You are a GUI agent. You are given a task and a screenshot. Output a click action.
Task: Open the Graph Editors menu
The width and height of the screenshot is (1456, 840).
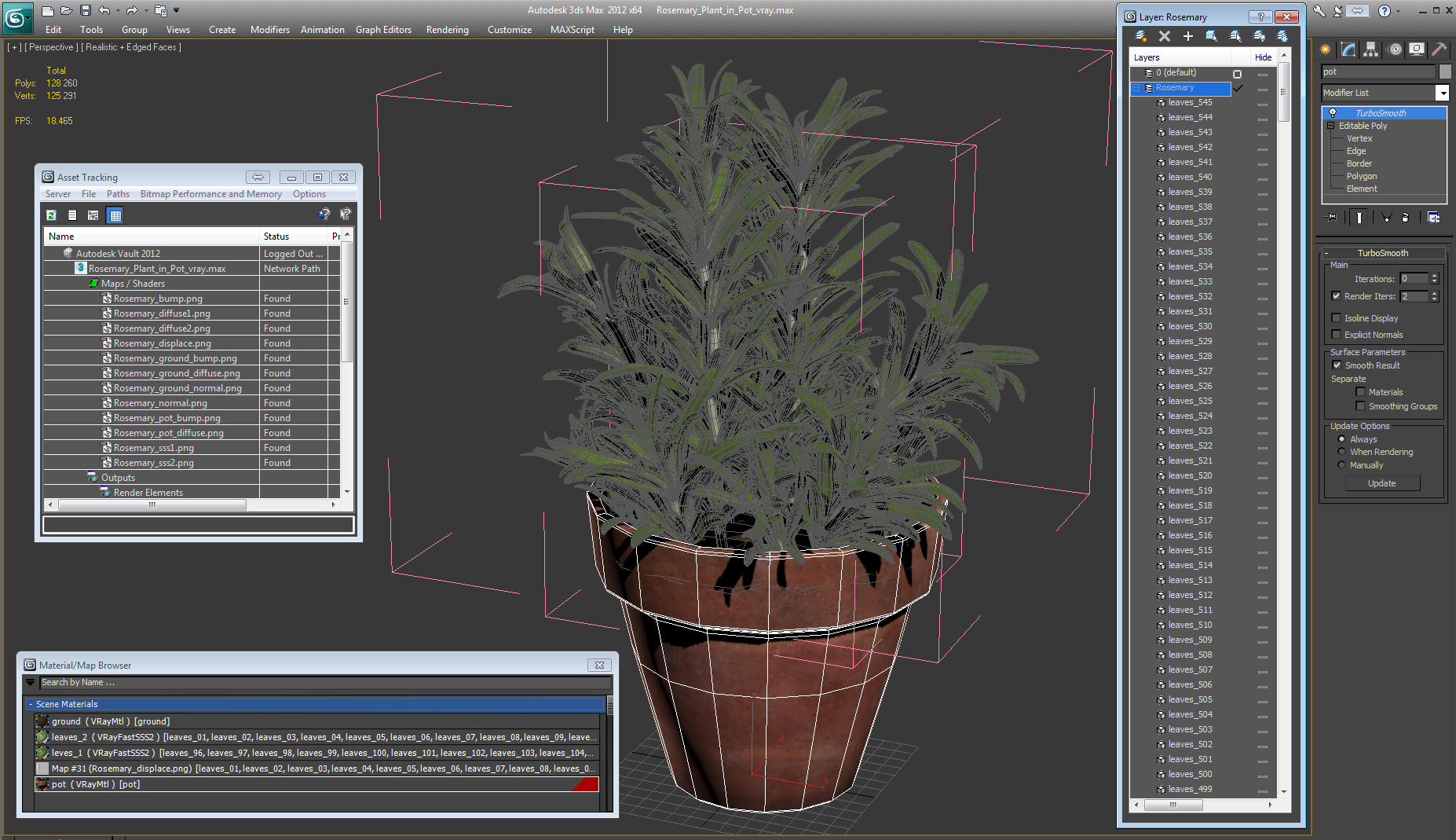click(x=383, y=30)
